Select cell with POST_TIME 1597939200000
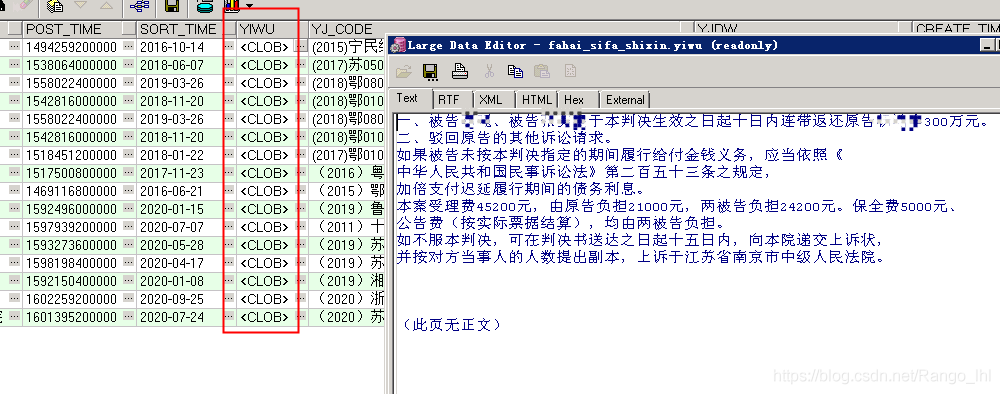Image resolution: width=1000 pixels, height=394 pixels. click(73, 226)
